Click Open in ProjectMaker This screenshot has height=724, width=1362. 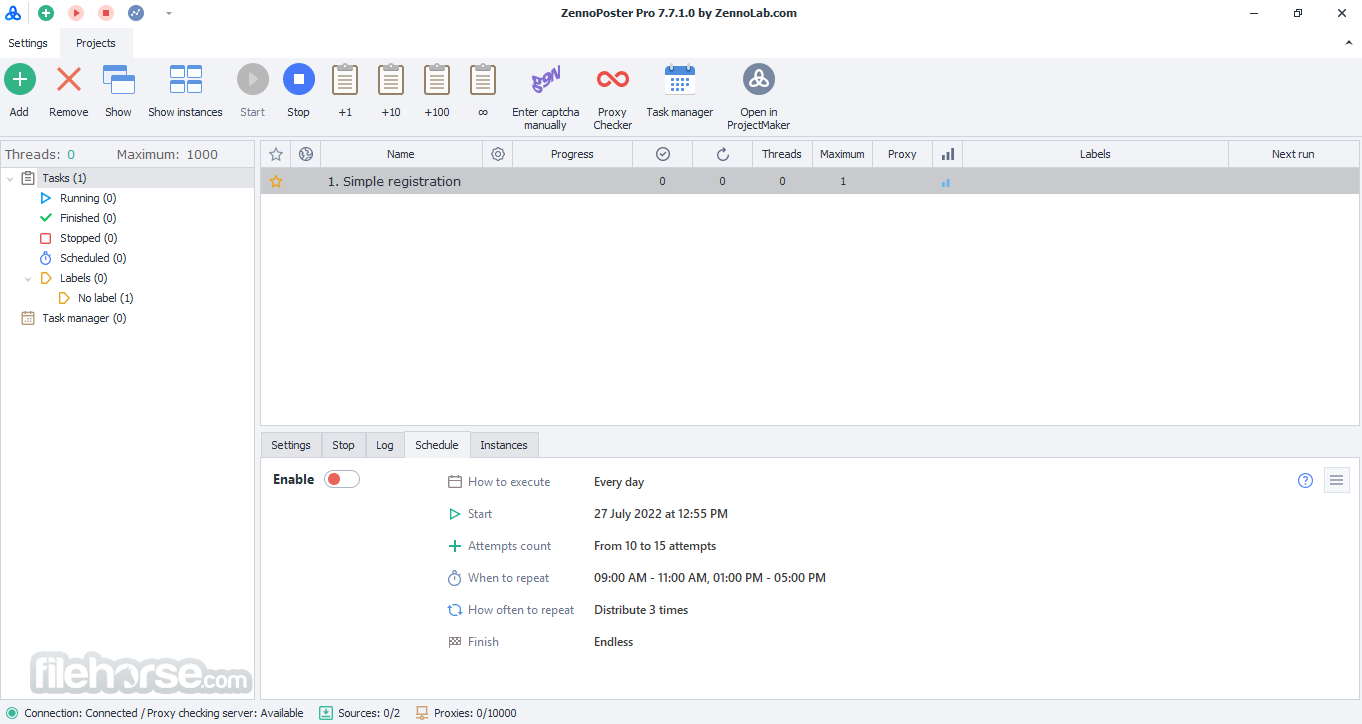pyautogui.click(x=759, y=97)
